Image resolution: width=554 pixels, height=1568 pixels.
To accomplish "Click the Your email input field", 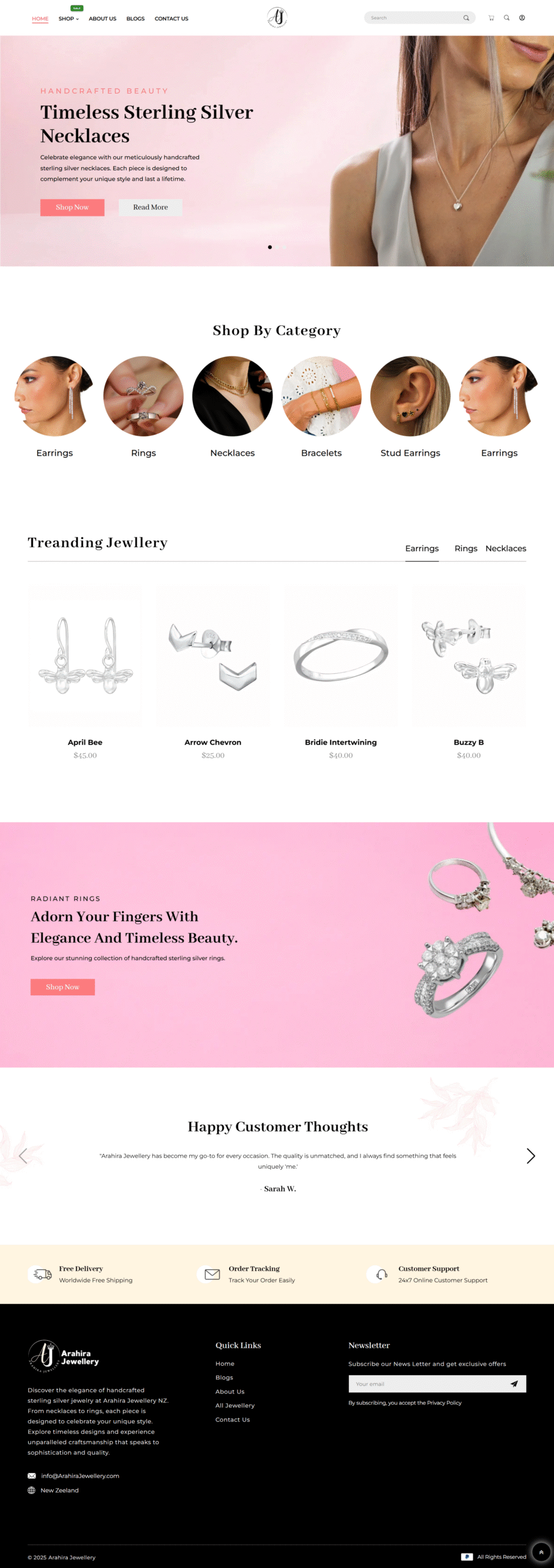I will tap(427, 1384).
